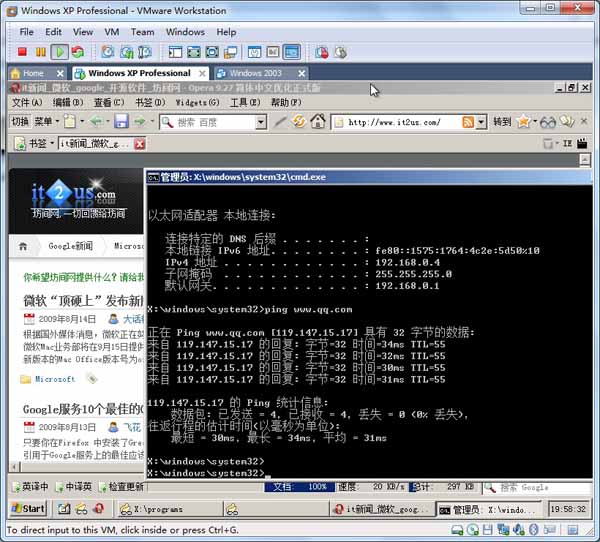Open the Google新闻 navigation link
The image size is (600, 542).
pos(70,246)
